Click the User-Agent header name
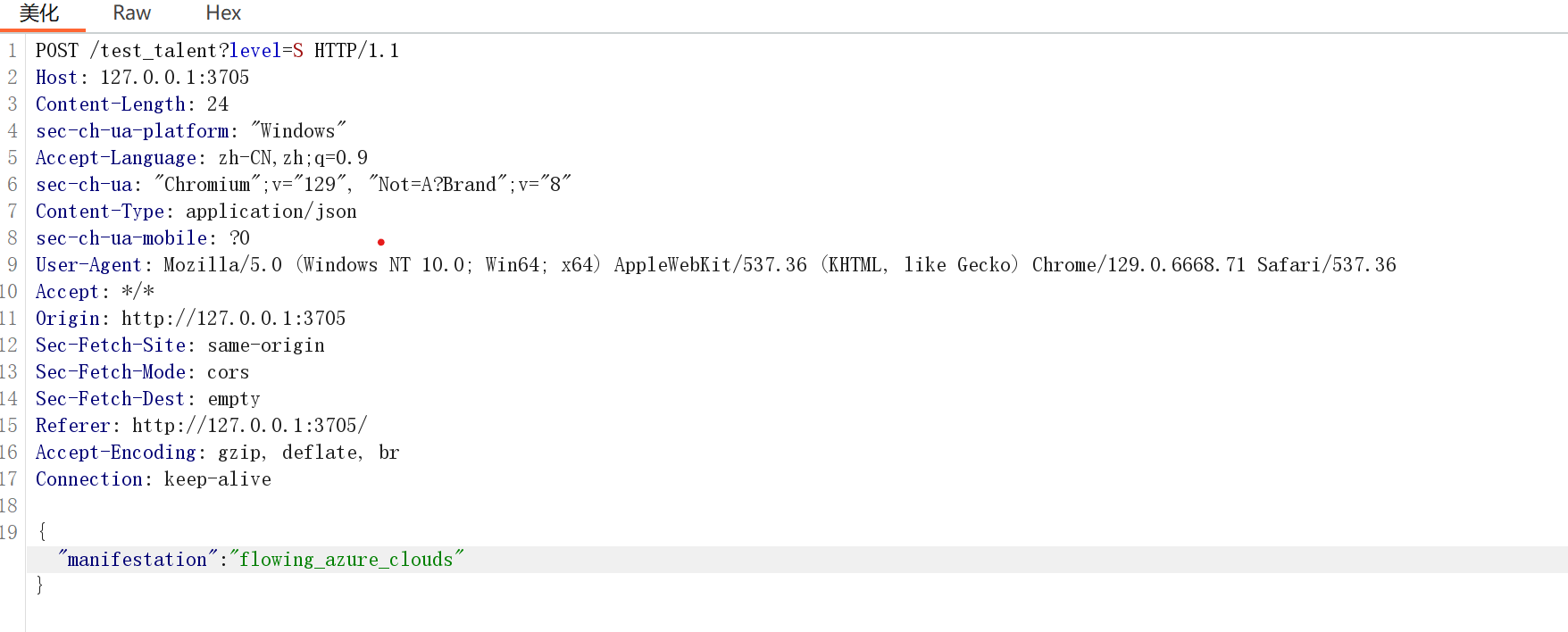Viewport: 1568px width, 632px height. coord(88,265)
